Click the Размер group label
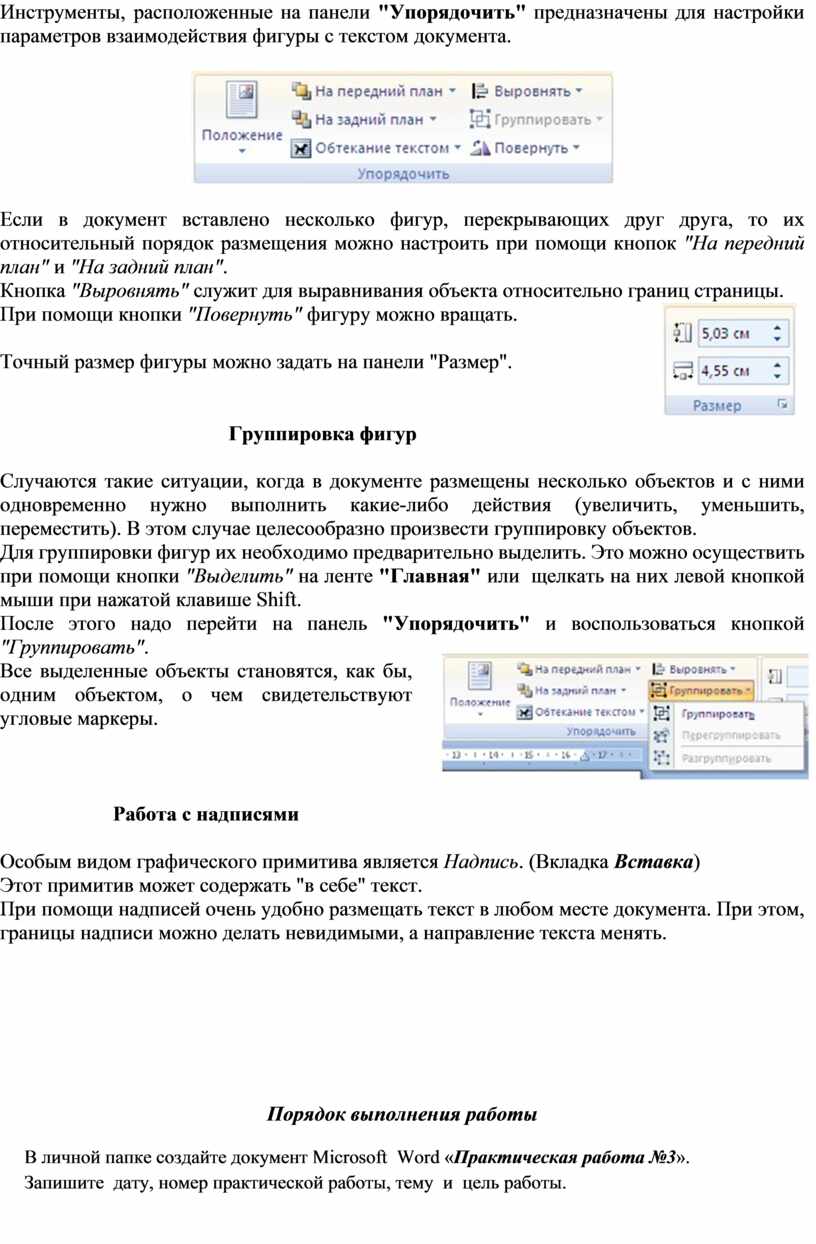The height and width of the screenshot is (1244, 816). (718, 405)
